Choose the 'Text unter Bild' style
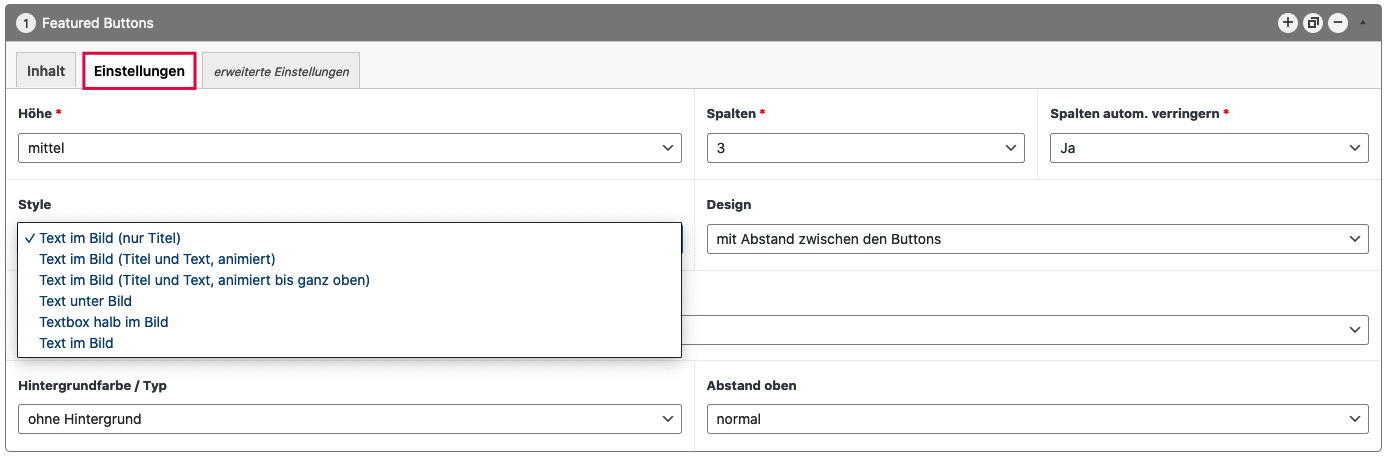The image size is (1388, 458). [85, 301]
